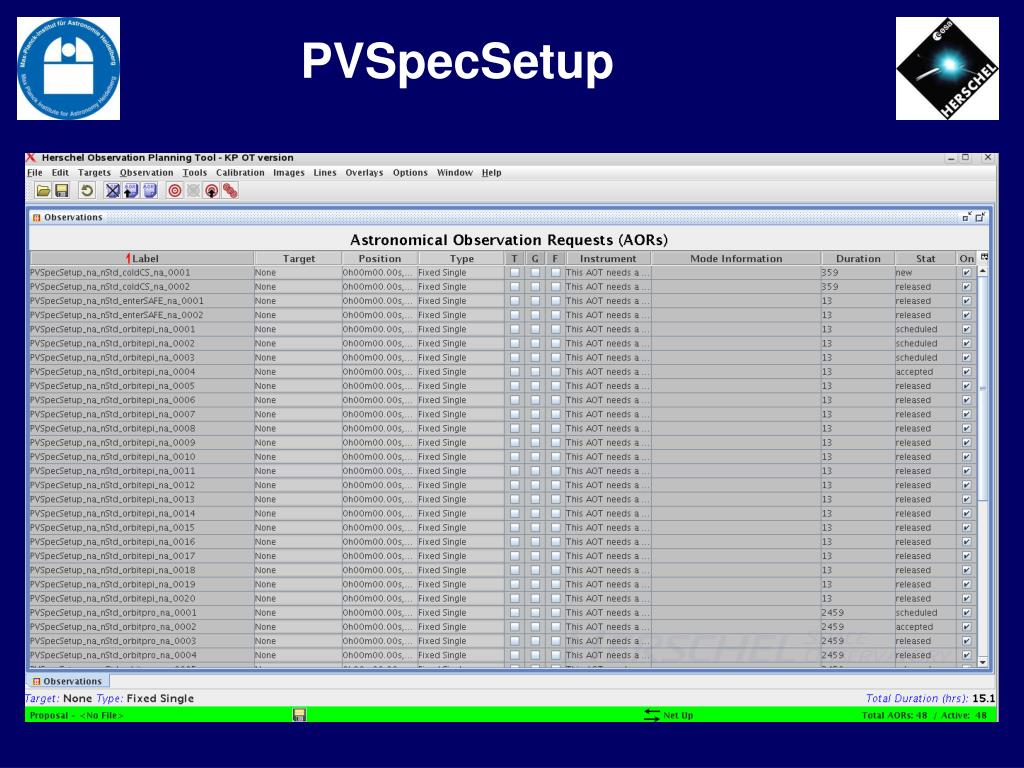Toggle T checkbox for enterSAFE_na_0001 row
This screenshot has height=768, width=1024.
pos(515,301)
